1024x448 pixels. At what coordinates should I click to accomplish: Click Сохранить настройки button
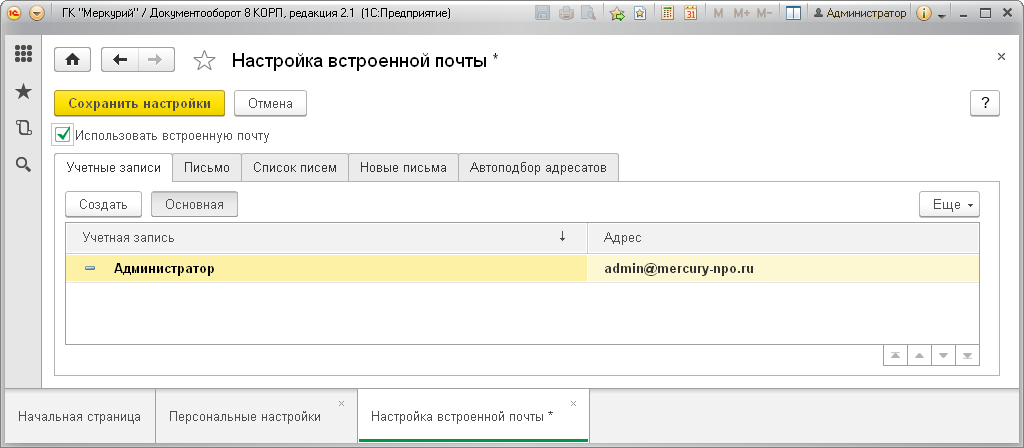(140, 103)
